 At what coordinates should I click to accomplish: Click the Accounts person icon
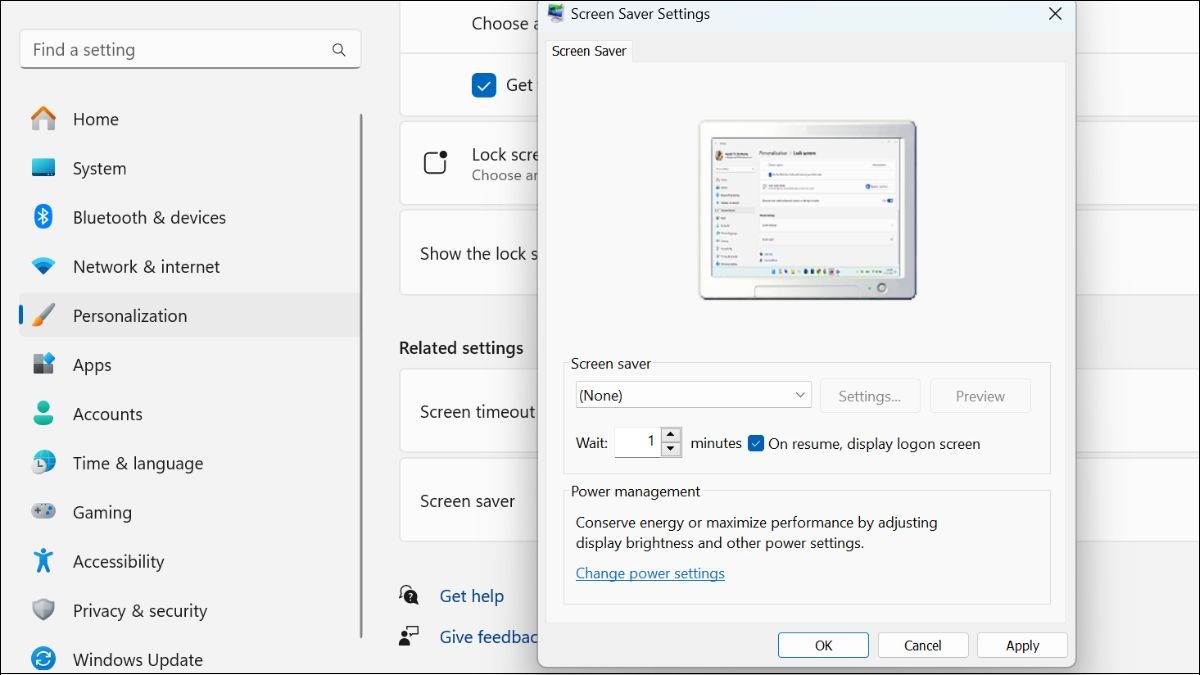click(43, 414)
